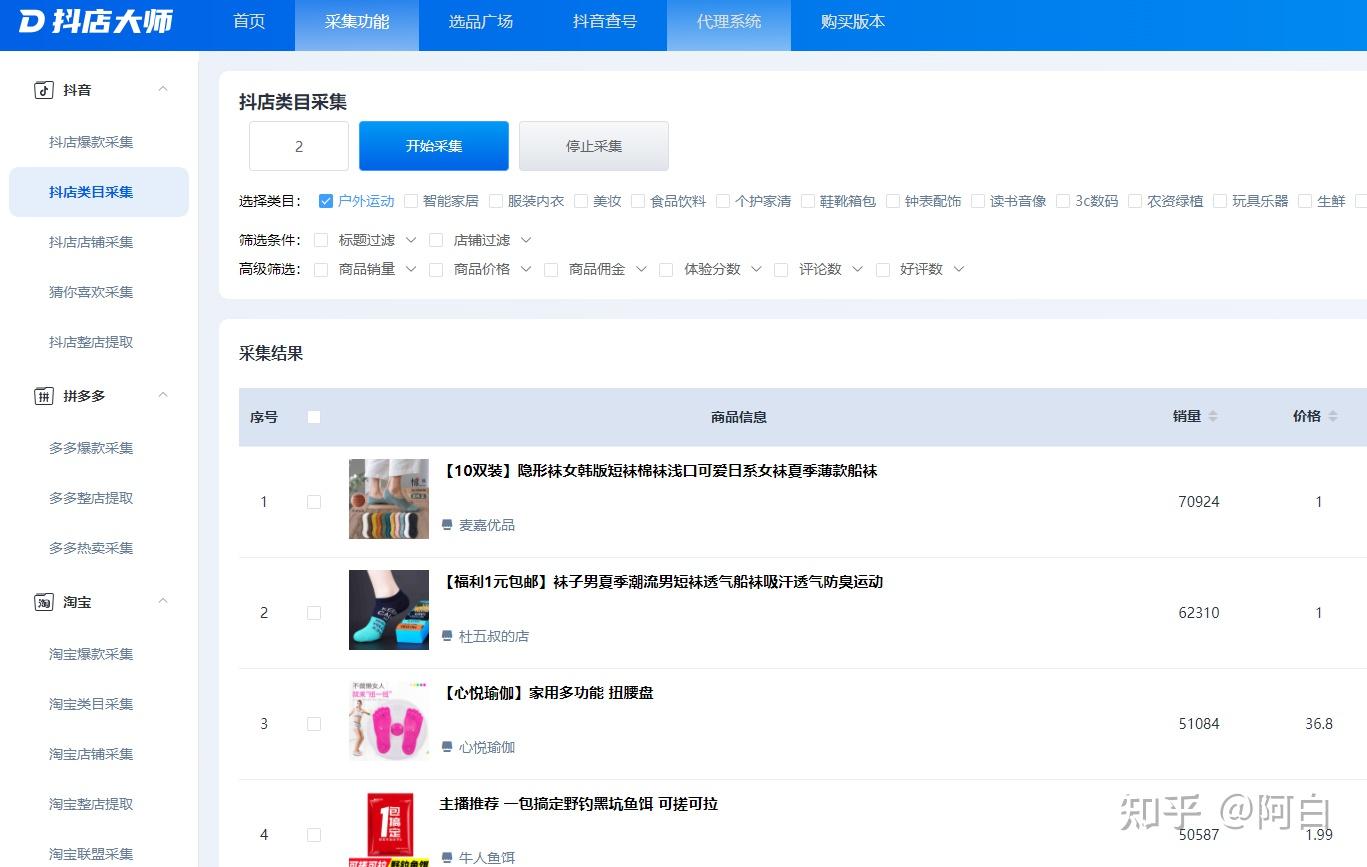The width and height of the screenshot is (1367, 867).
Task: Click product title 主播推荐 一包搞定野钓黑坑鱼饵
Action: (x=579, y=804)
